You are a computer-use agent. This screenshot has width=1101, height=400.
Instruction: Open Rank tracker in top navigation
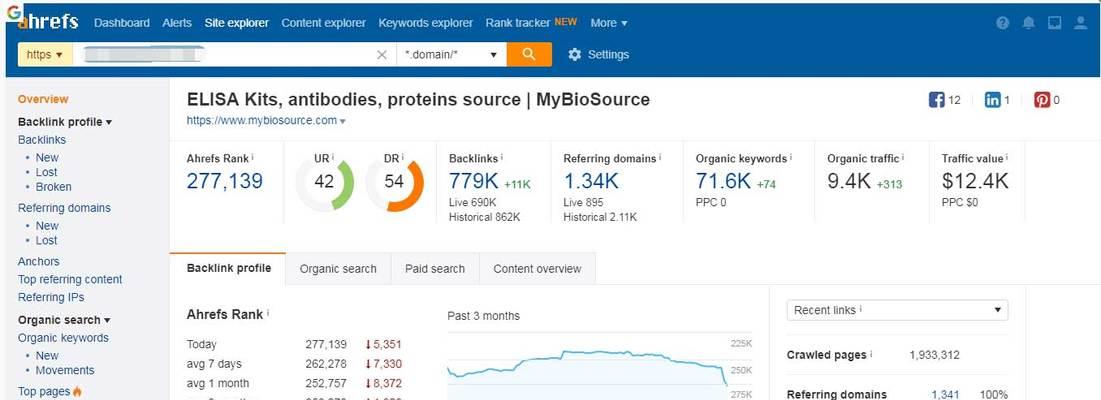517,22
